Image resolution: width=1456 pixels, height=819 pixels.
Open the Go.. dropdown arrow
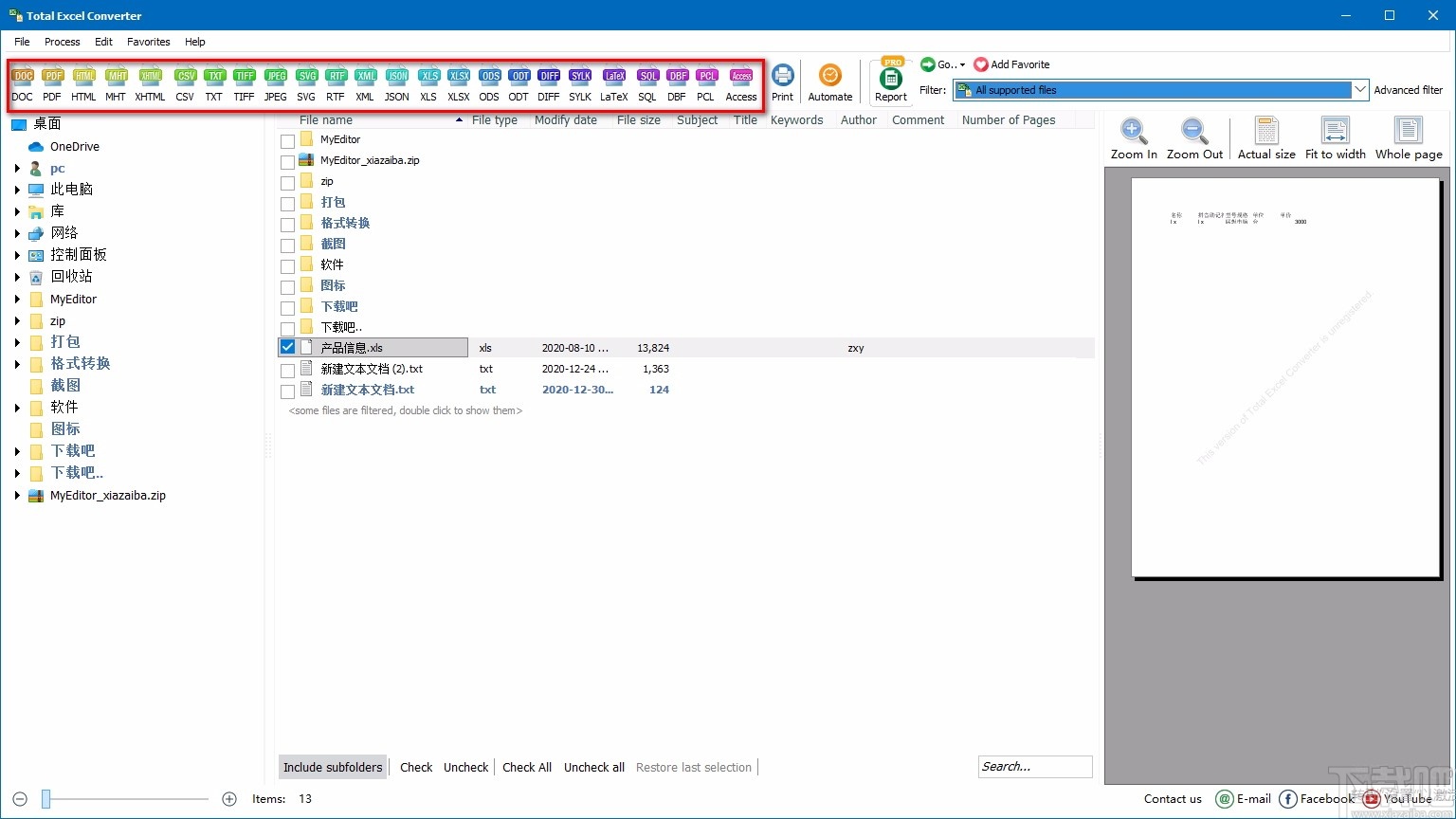(962, 64)
